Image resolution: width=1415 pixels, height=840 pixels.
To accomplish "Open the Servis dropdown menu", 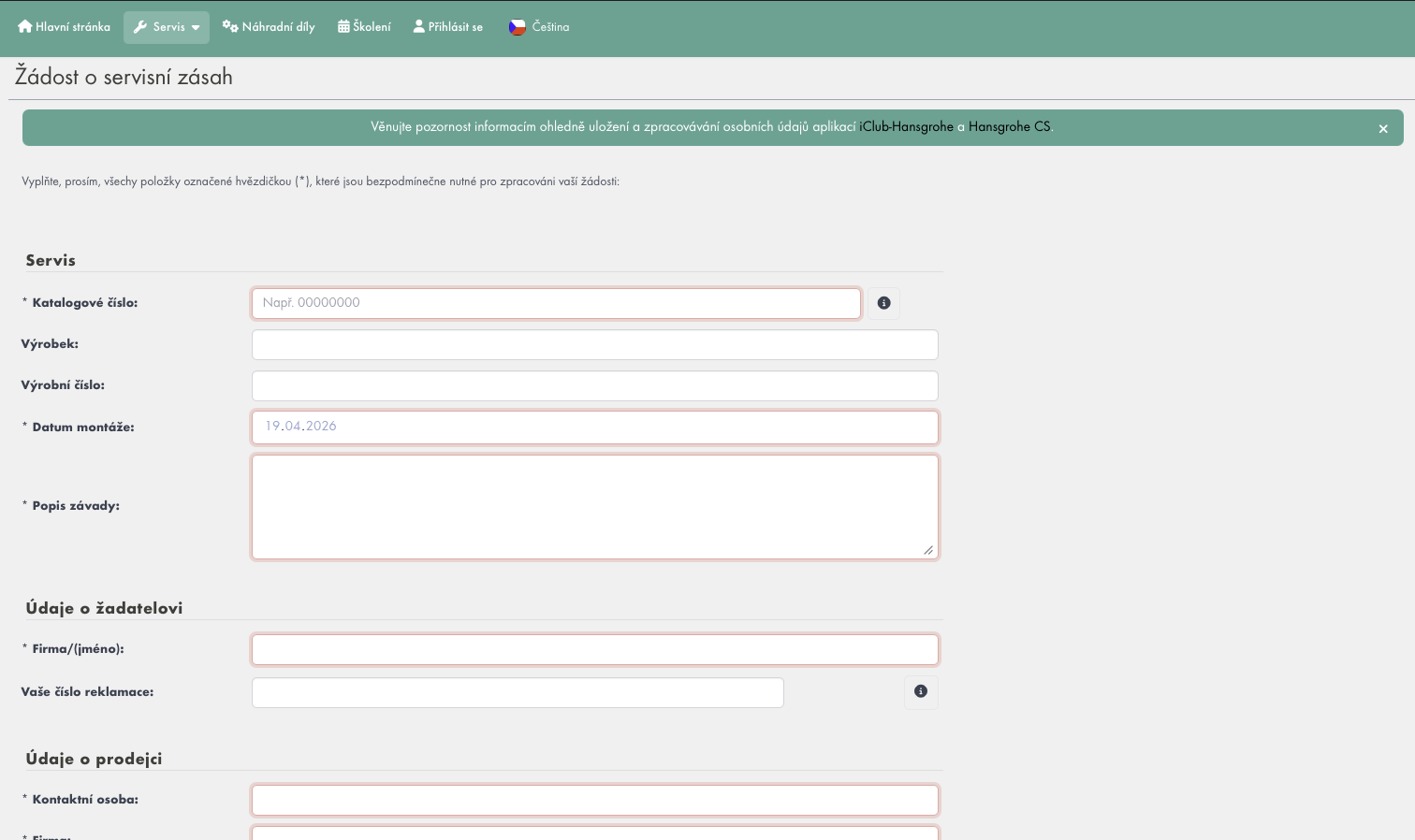I will (167, 27).
